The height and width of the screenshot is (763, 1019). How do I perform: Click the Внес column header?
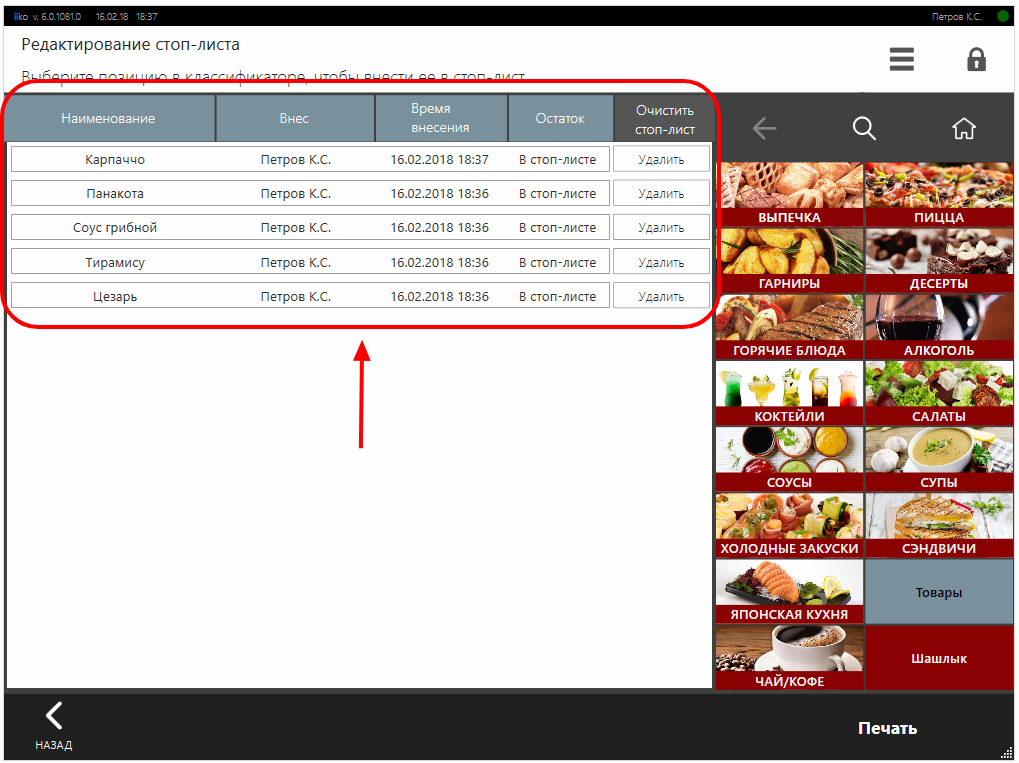(294, 118)
